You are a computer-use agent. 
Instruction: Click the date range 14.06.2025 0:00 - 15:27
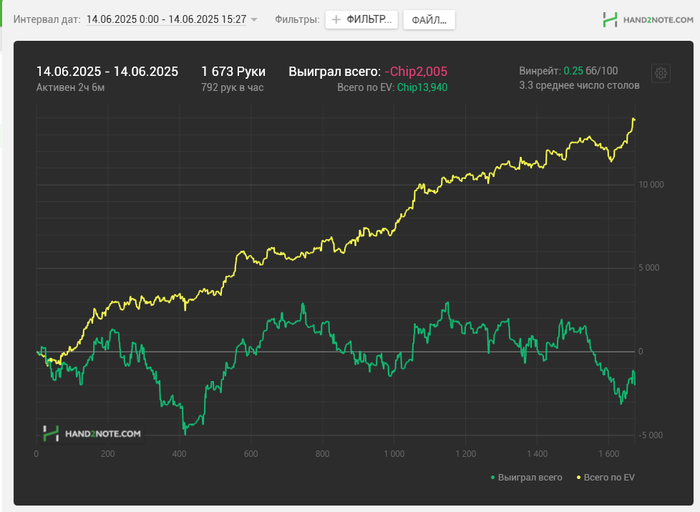166,20
